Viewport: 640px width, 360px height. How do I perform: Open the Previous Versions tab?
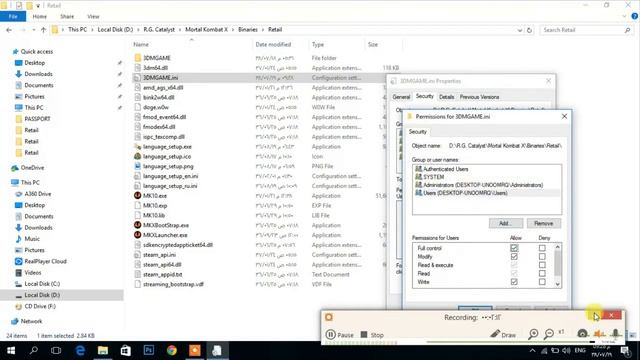click(479, 97)
